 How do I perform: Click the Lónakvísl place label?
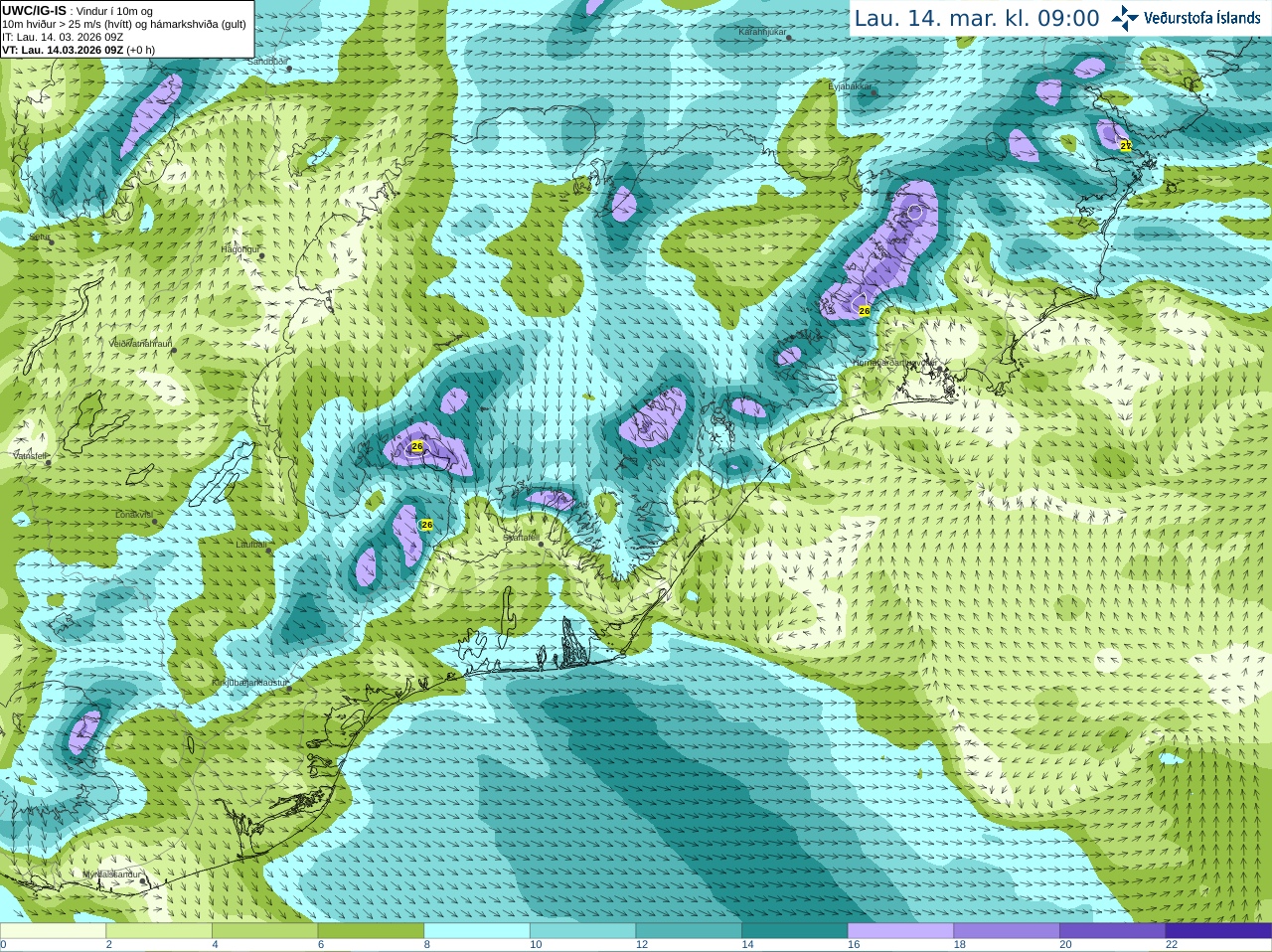click(x=133, y=515)
